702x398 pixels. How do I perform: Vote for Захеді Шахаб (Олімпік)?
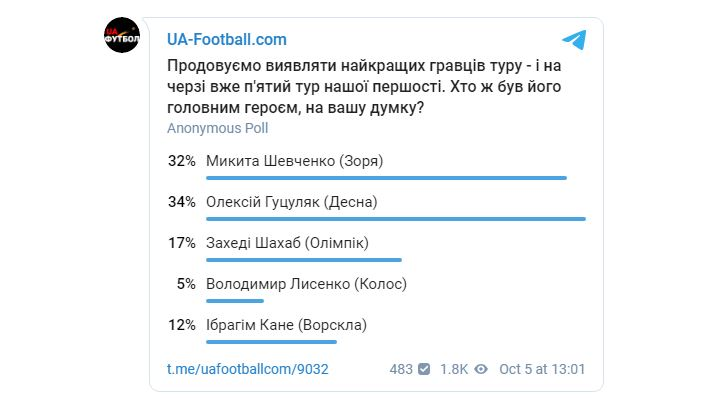pos(287,243)
